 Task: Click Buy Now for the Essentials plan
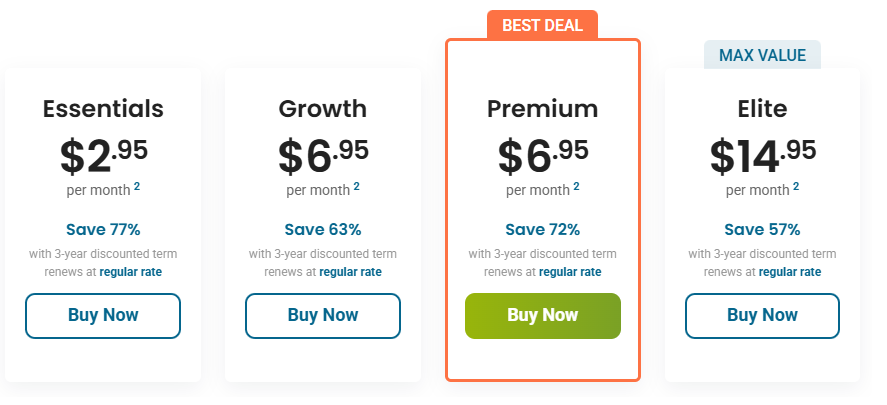point(103,316)
